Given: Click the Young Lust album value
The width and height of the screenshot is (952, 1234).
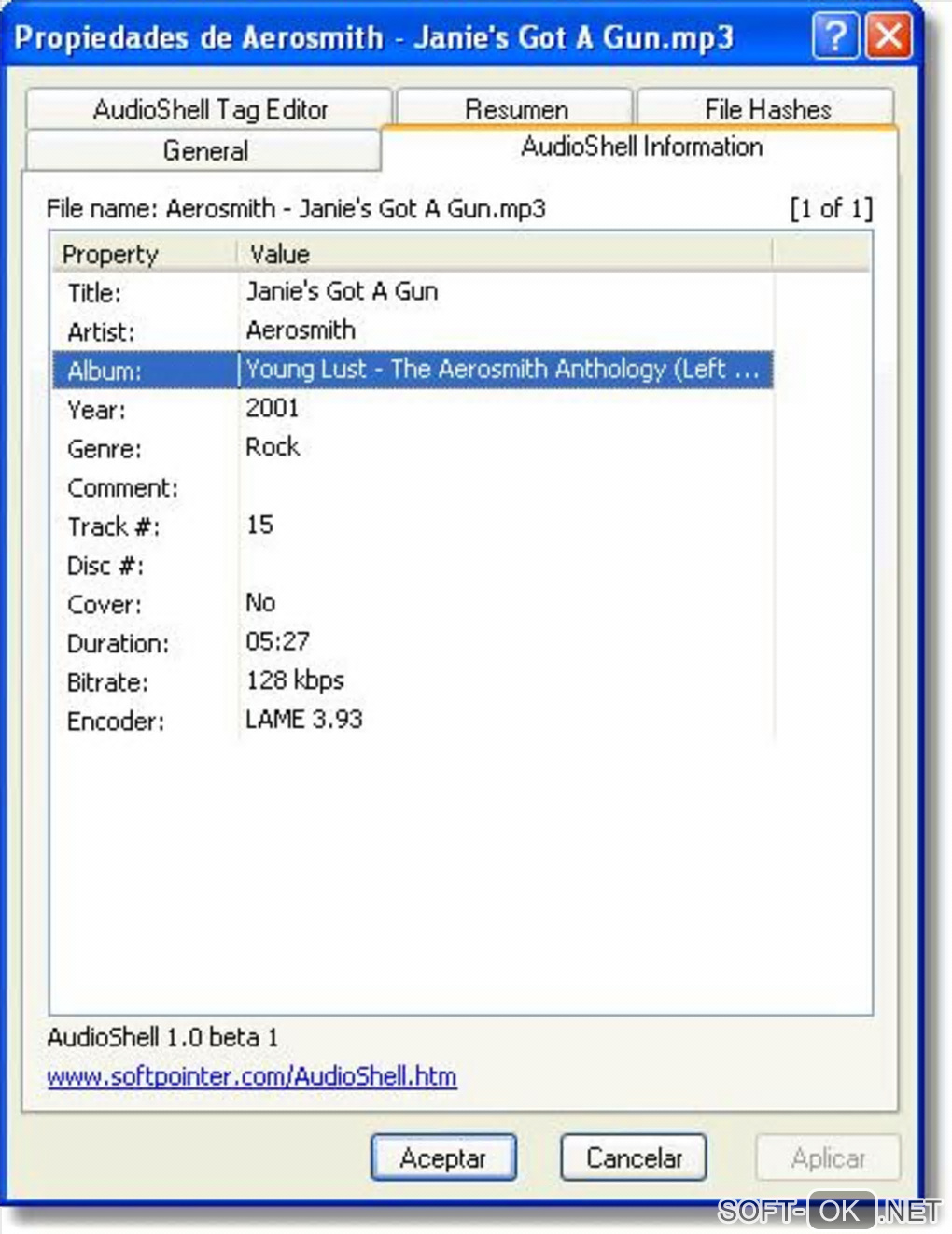Looking at the screenshot, I should click(x=502, y=370).
